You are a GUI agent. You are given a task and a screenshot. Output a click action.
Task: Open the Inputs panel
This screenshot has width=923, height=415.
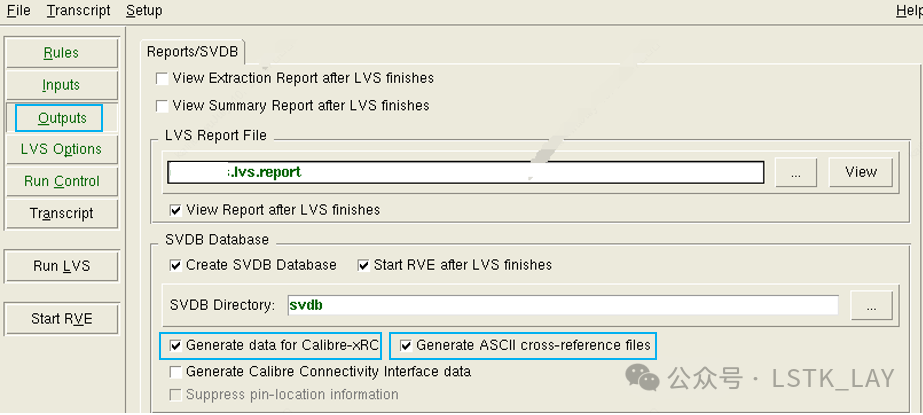[61, 85]
